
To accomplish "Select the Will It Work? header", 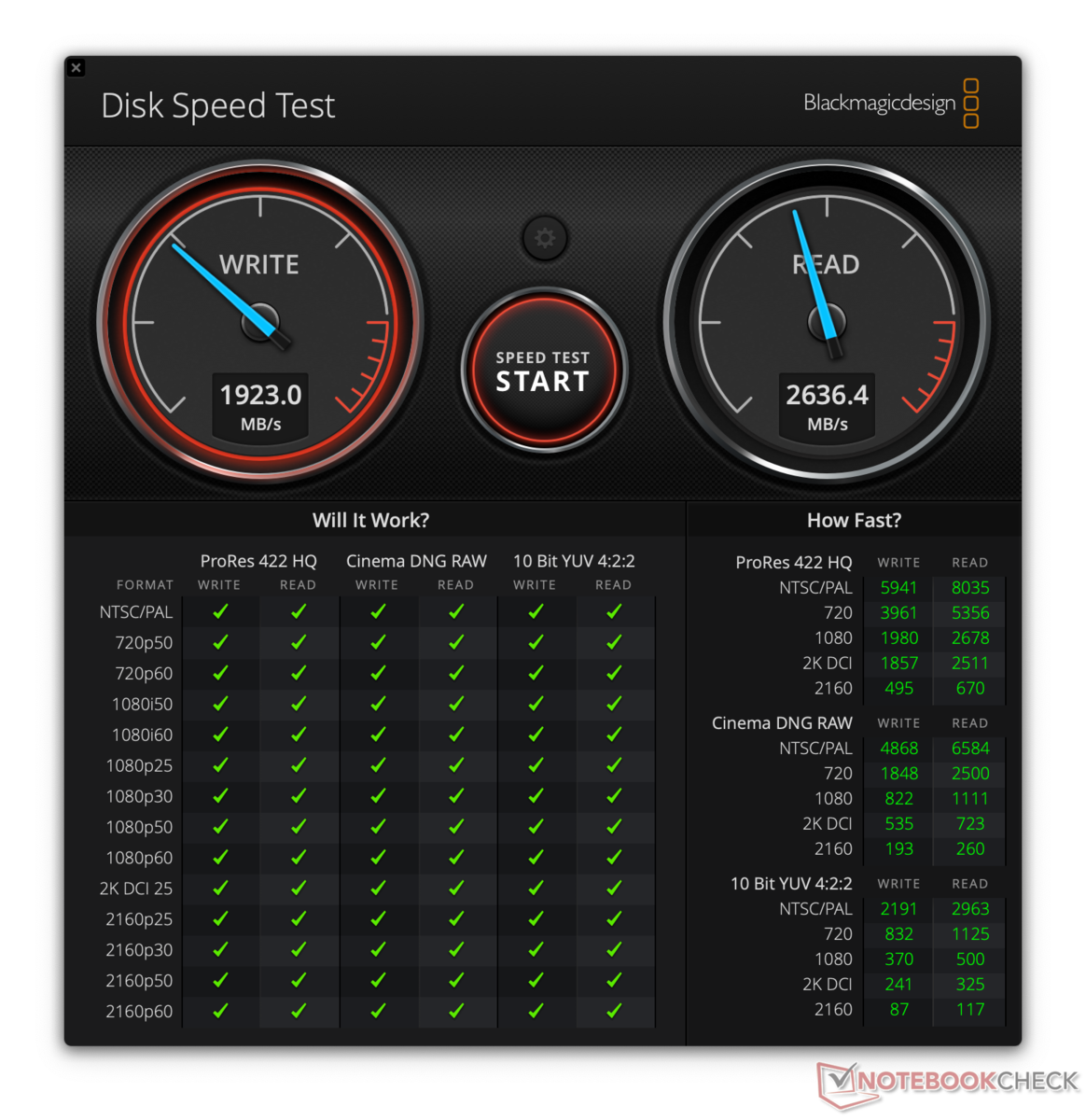I will pyautogui.click(x=370, y=520).
